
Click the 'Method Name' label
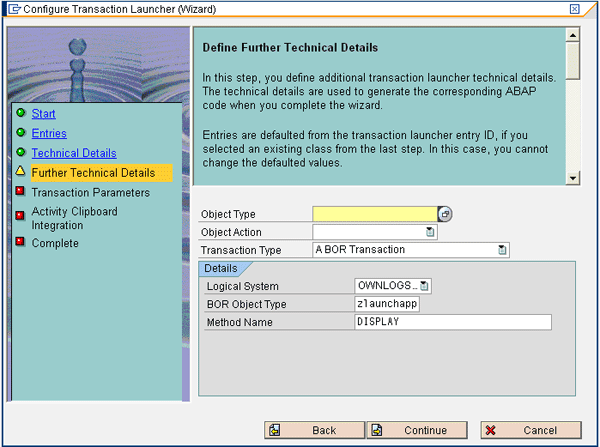pos(240,322)
